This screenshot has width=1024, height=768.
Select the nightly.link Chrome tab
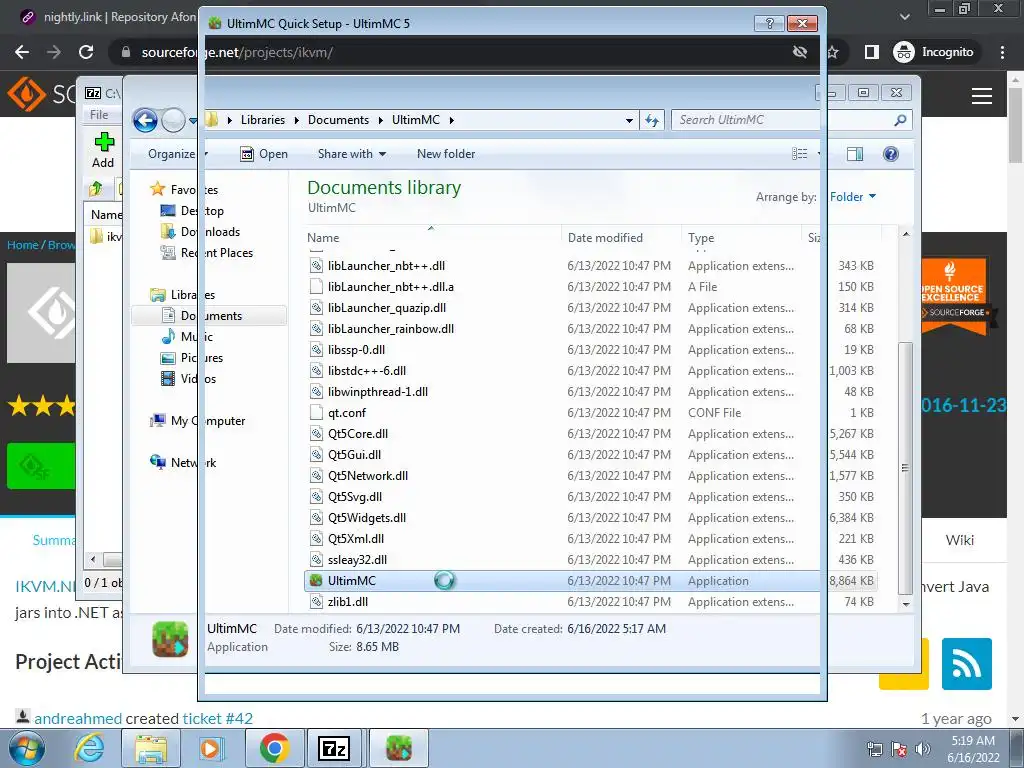[x=108, y=17]
